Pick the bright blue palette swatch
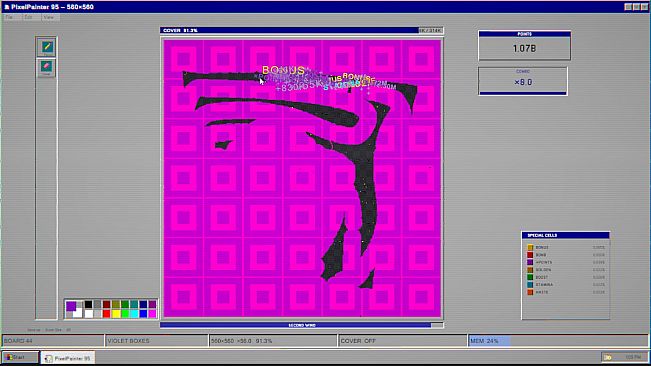This screenshot has height=366, width=651. [143, 314]
